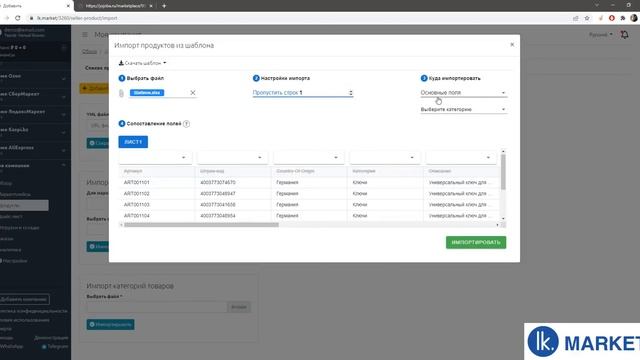Click the scroll right arrow of table
The height and width of the screenshot is (360, 640).
point(497,225)
